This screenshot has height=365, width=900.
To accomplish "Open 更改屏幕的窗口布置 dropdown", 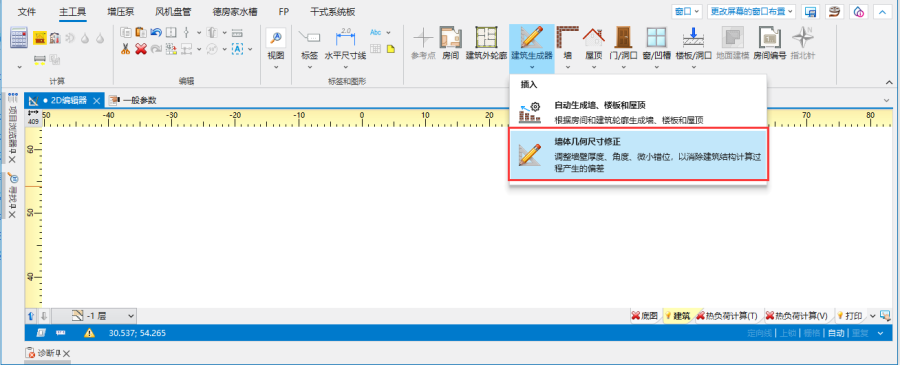I will pos(751,11).
